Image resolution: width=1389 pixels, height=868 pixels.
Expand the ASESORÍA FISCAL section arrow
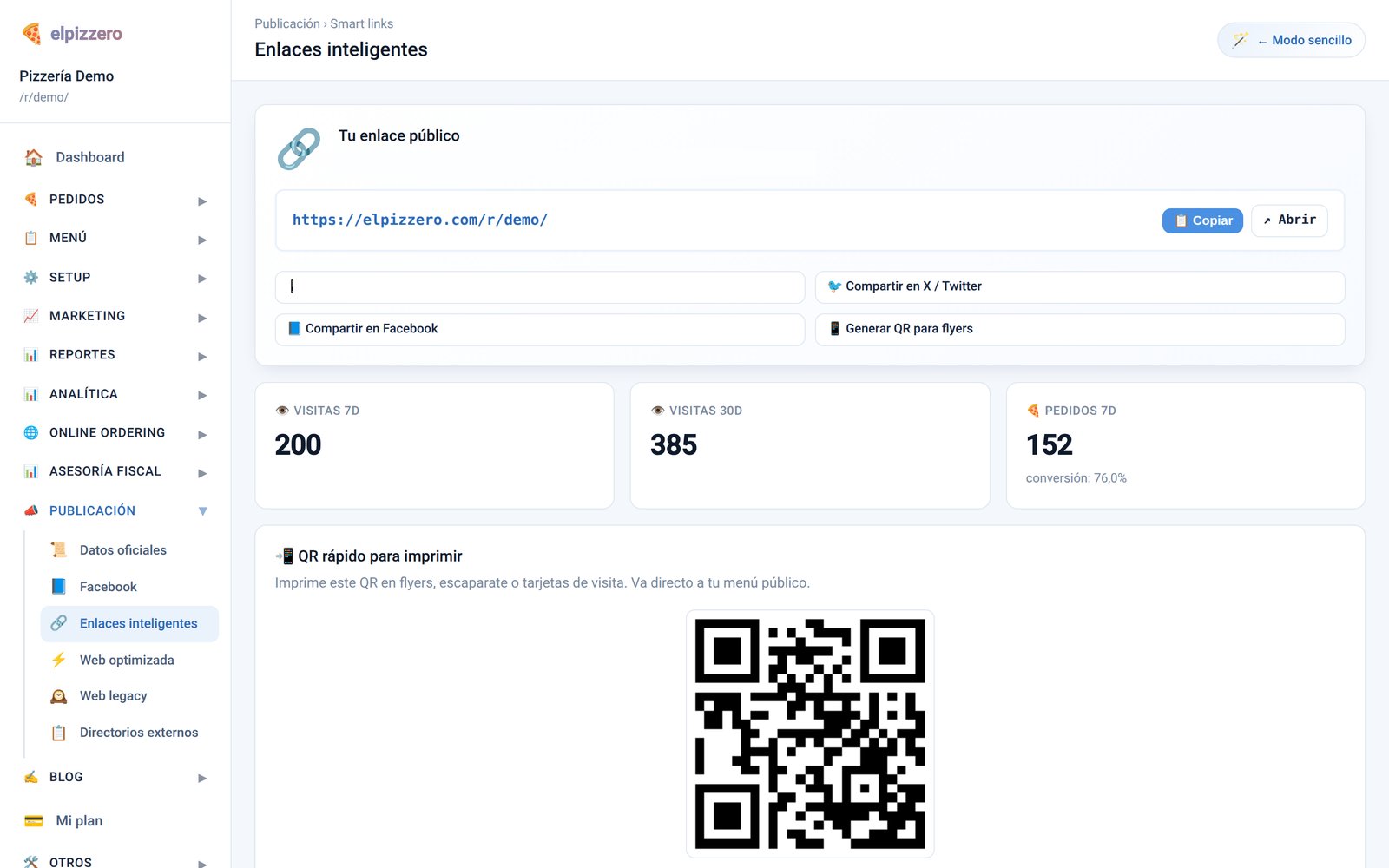(202, 473)
